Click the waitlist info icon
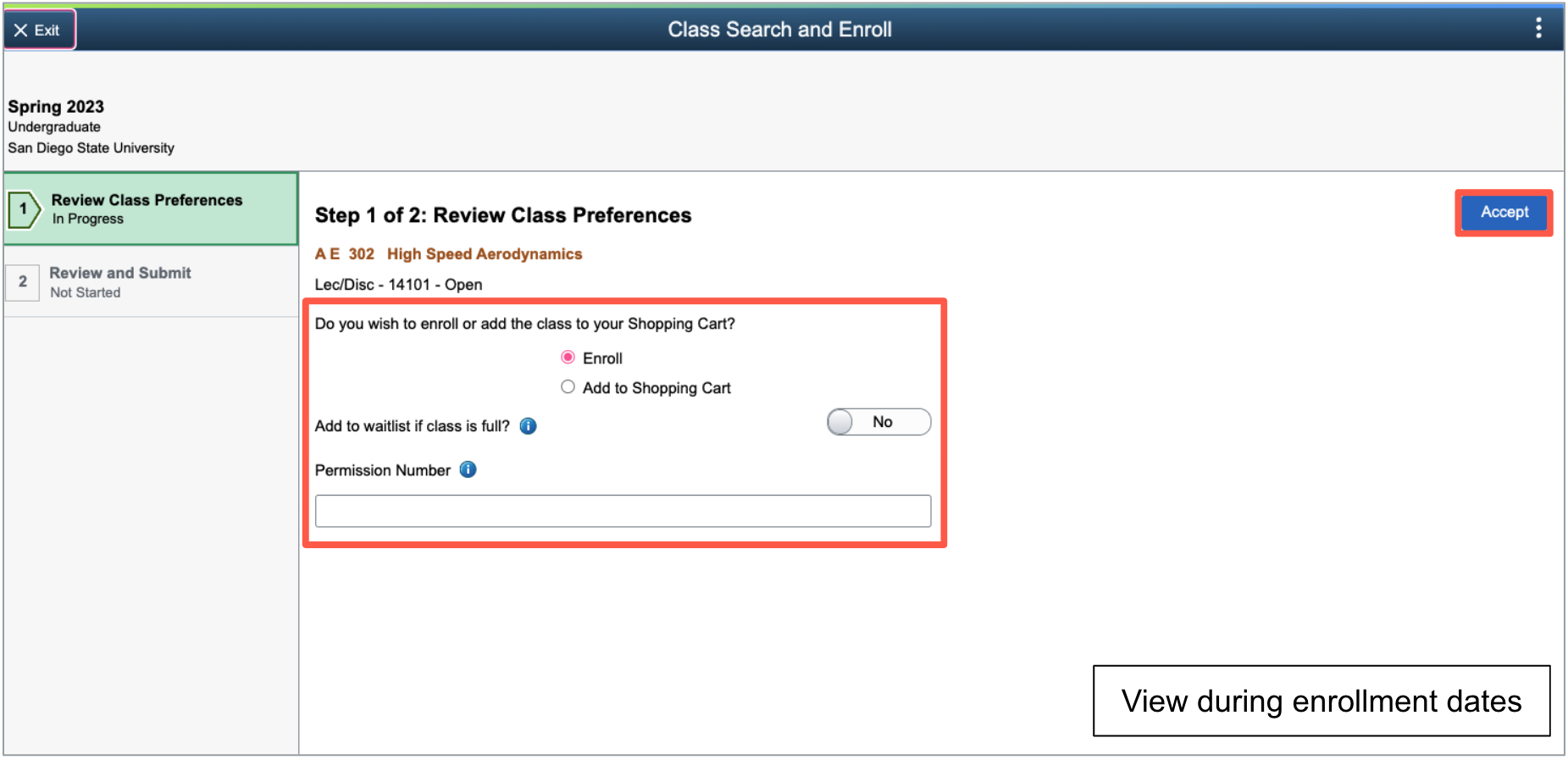Image resolution: width=1568 pixels, height=760 pixels. 528,426
